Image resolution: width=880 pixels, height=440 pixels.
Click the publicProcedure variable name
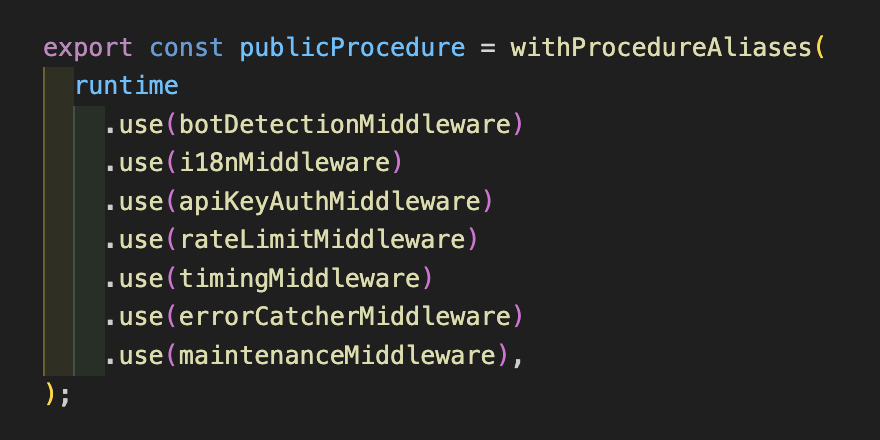pyautogui.click(x=352, y=47)
